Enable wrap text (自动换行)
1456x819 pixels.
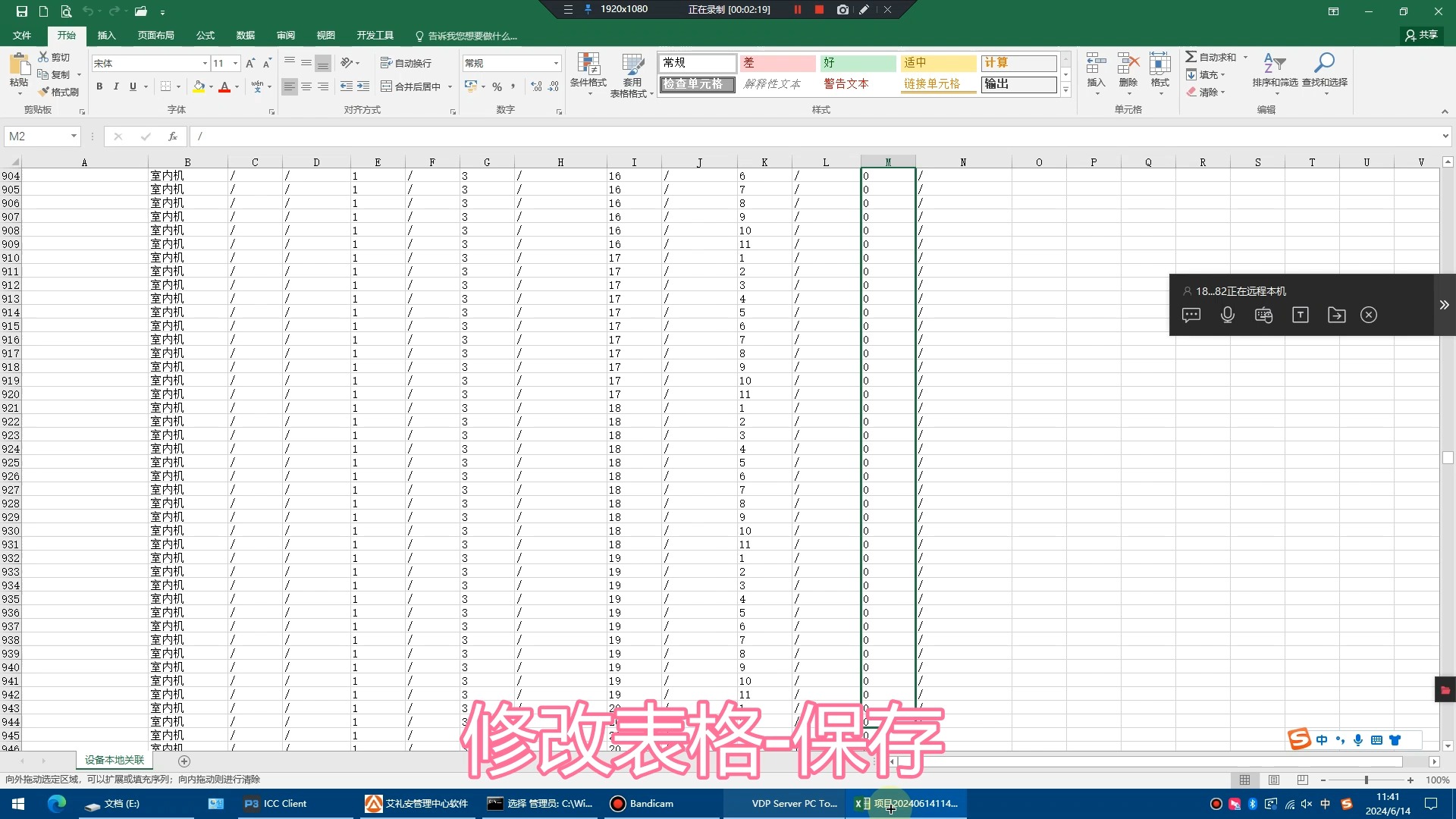(x=407, y=62)
